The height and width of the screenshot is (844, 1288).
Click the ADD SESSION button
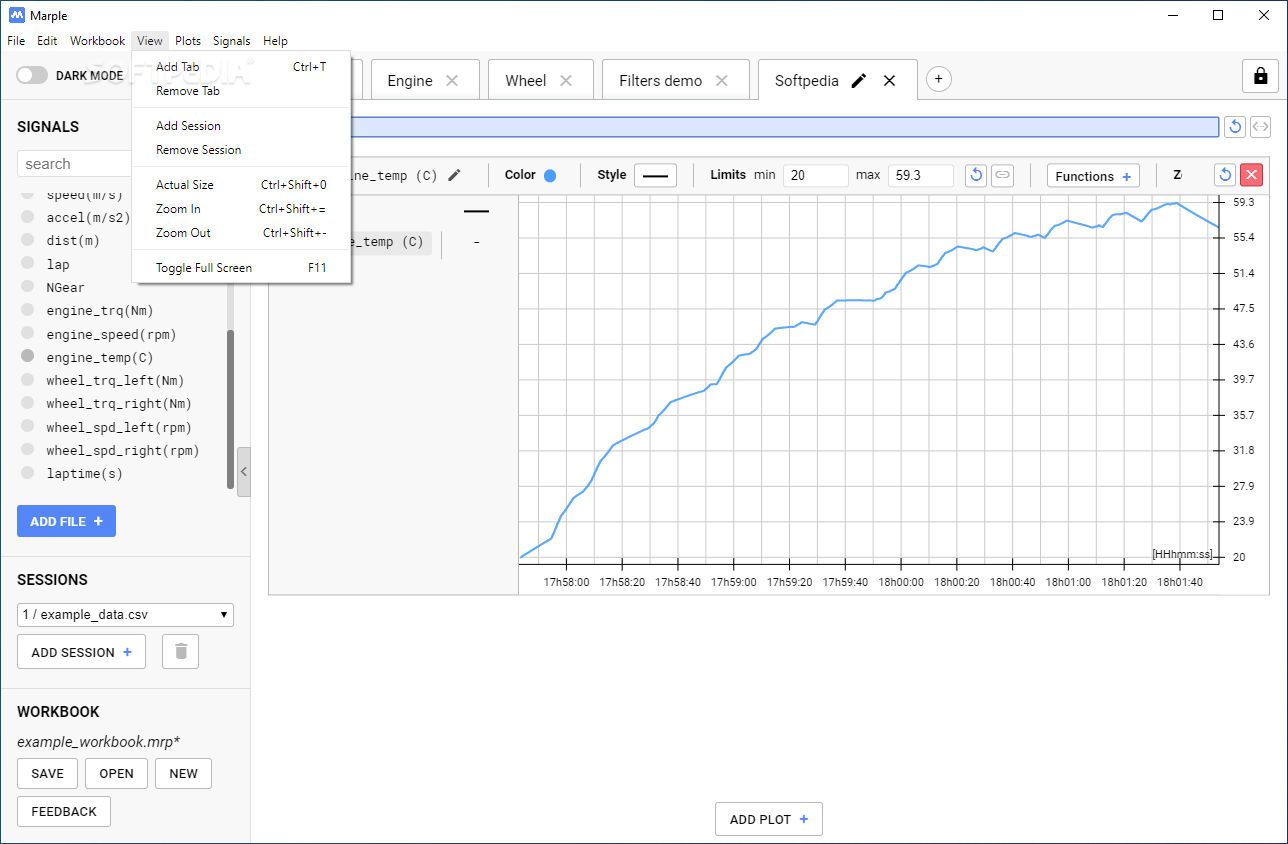[81, 652]
